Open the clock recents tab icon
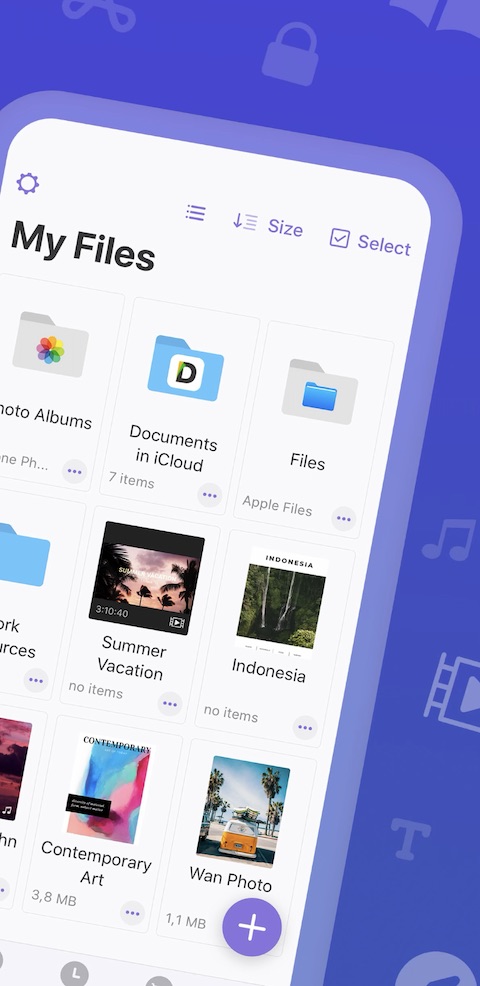The height and width of the screenshot is (986, 480). pos(74,973)
